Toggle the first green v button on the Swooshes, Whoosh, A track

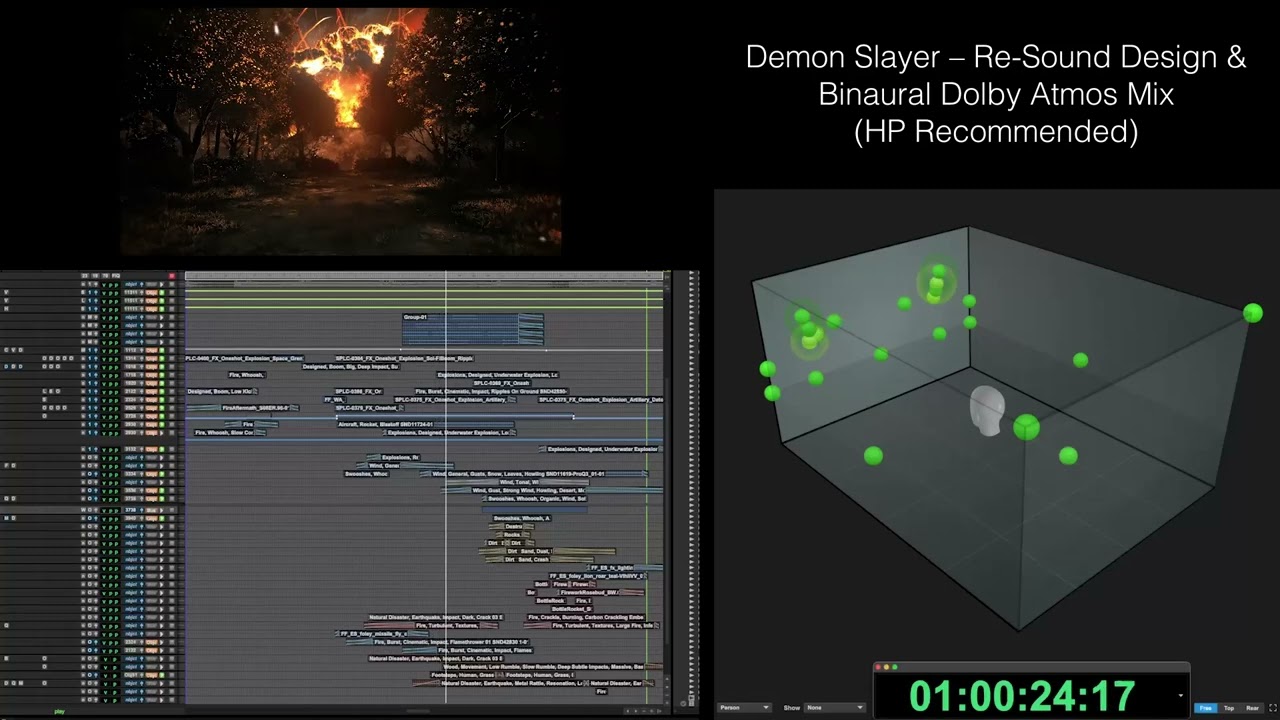tap(104, 518)
